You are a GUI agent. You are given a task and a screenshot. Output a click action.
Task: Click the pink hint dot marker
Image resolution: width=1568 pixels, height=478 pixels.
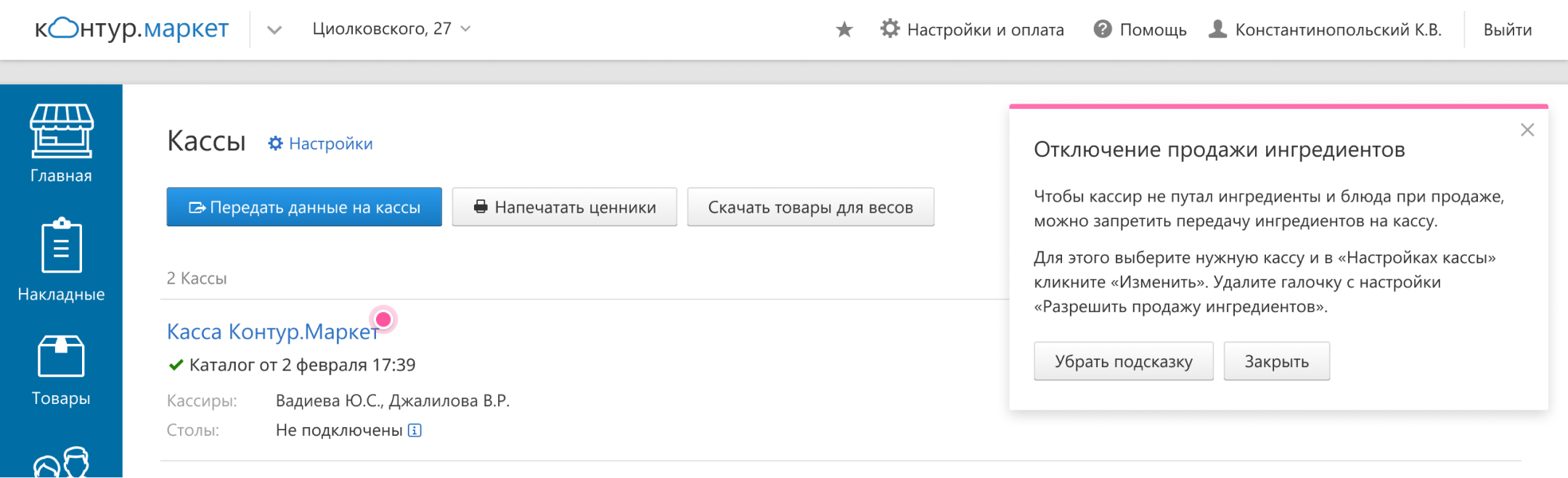point(383,319)
